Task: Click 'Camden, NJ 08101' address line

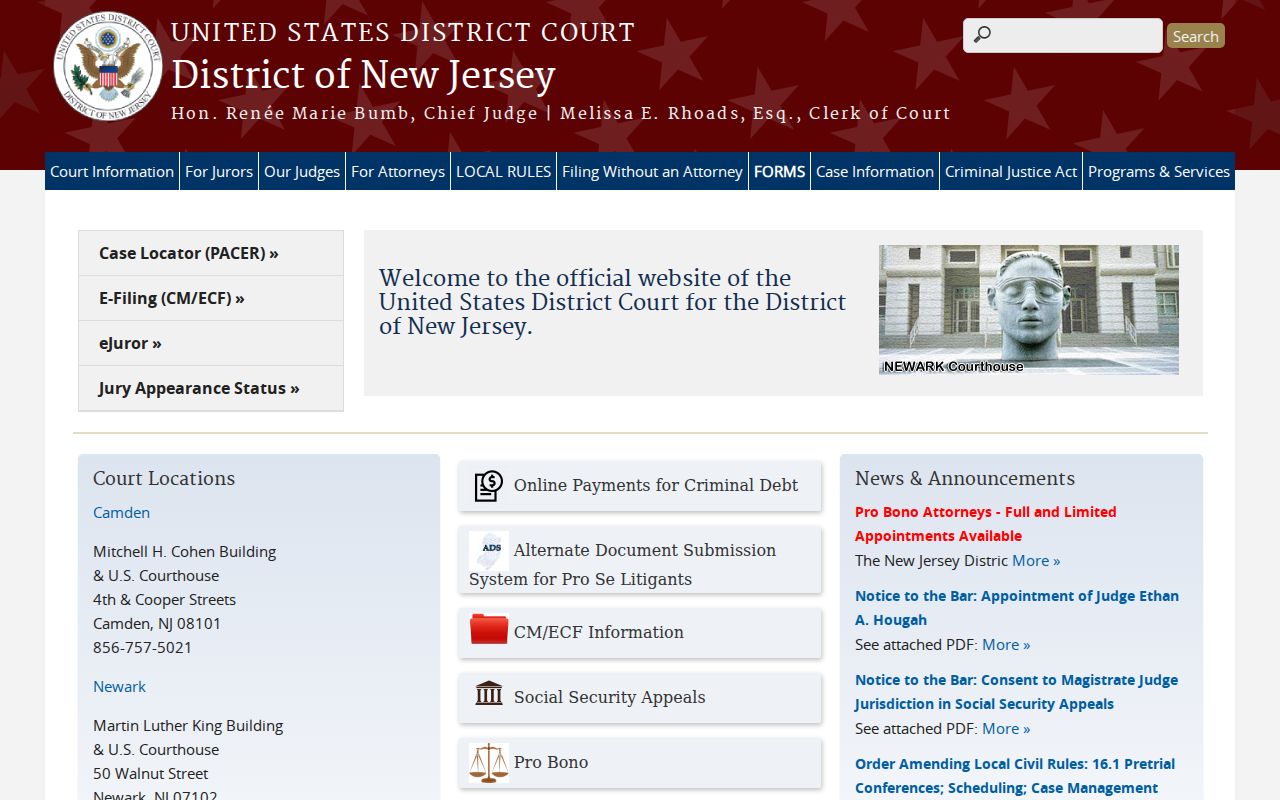Action: pyautogui.click(x=157, y=623)
